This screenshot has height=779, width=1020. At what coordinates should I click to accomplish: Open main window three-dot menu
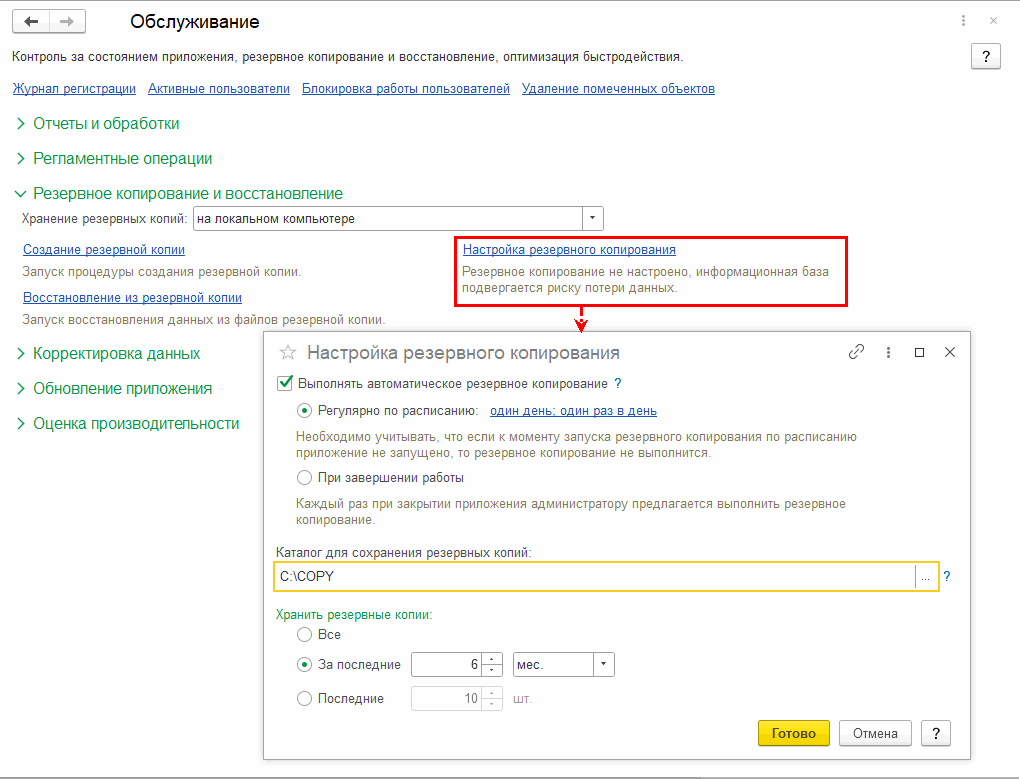click(963, 21)
